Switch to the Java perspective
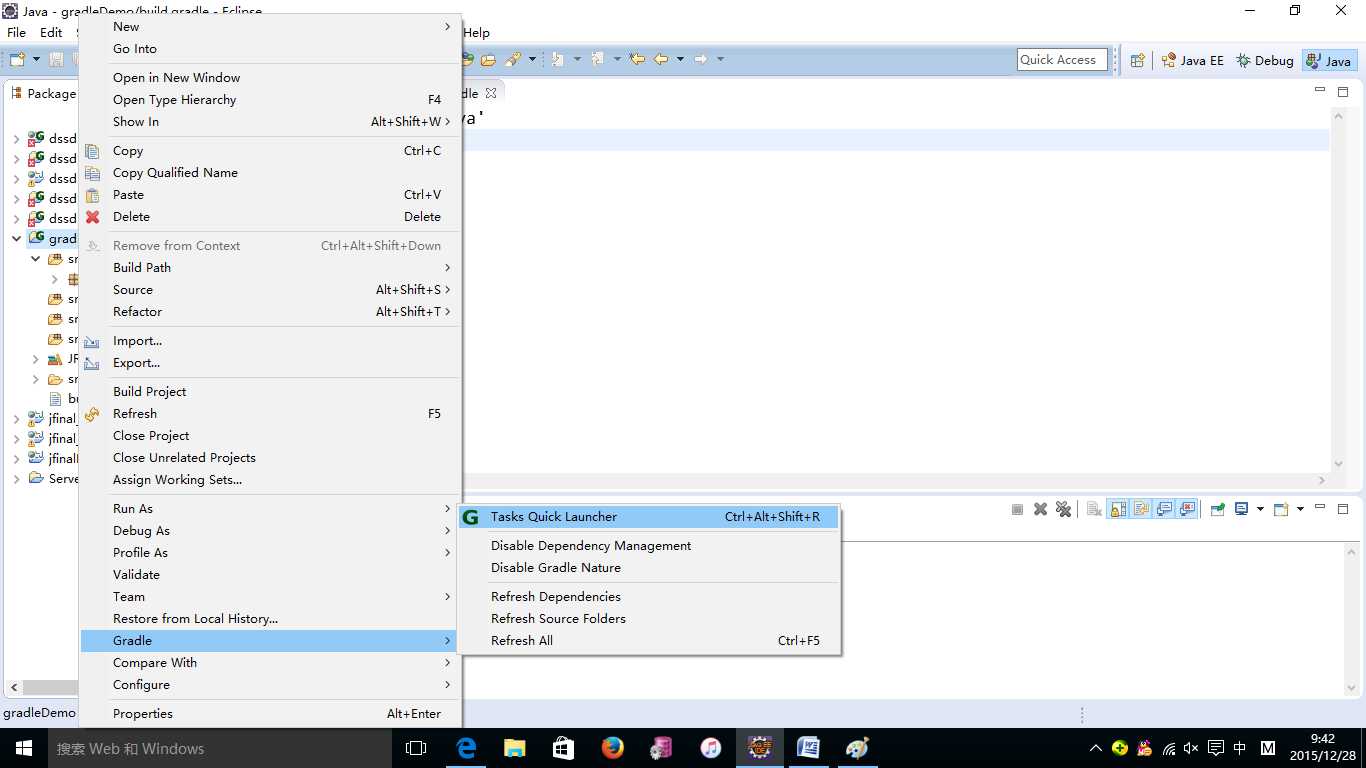The width and height of the screenshot is (1366, 768). pyautogui.click(x=1329, y=60)
